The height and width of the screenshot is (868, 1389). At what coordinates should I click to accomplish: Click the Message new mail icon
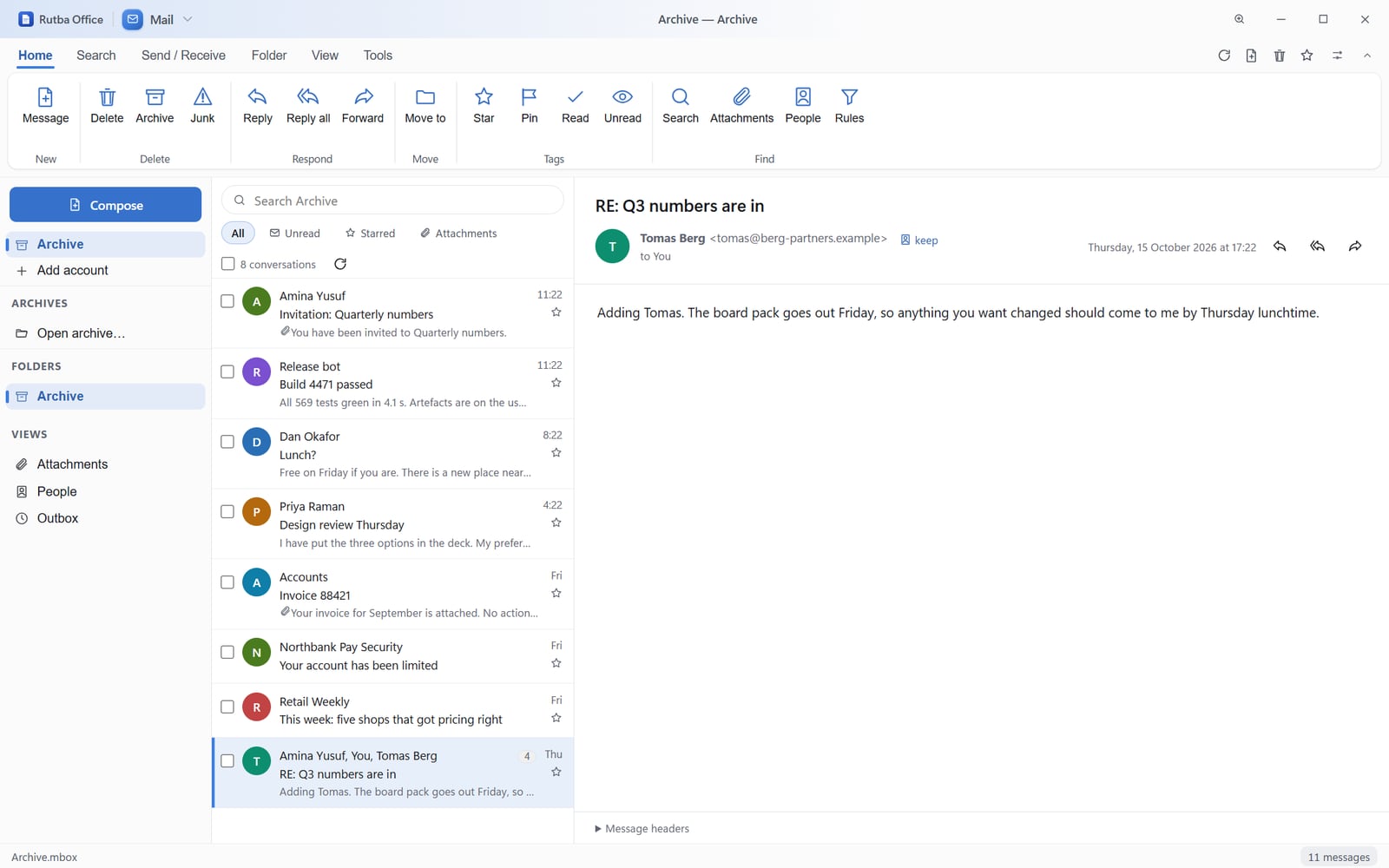(x=45, y=106)
